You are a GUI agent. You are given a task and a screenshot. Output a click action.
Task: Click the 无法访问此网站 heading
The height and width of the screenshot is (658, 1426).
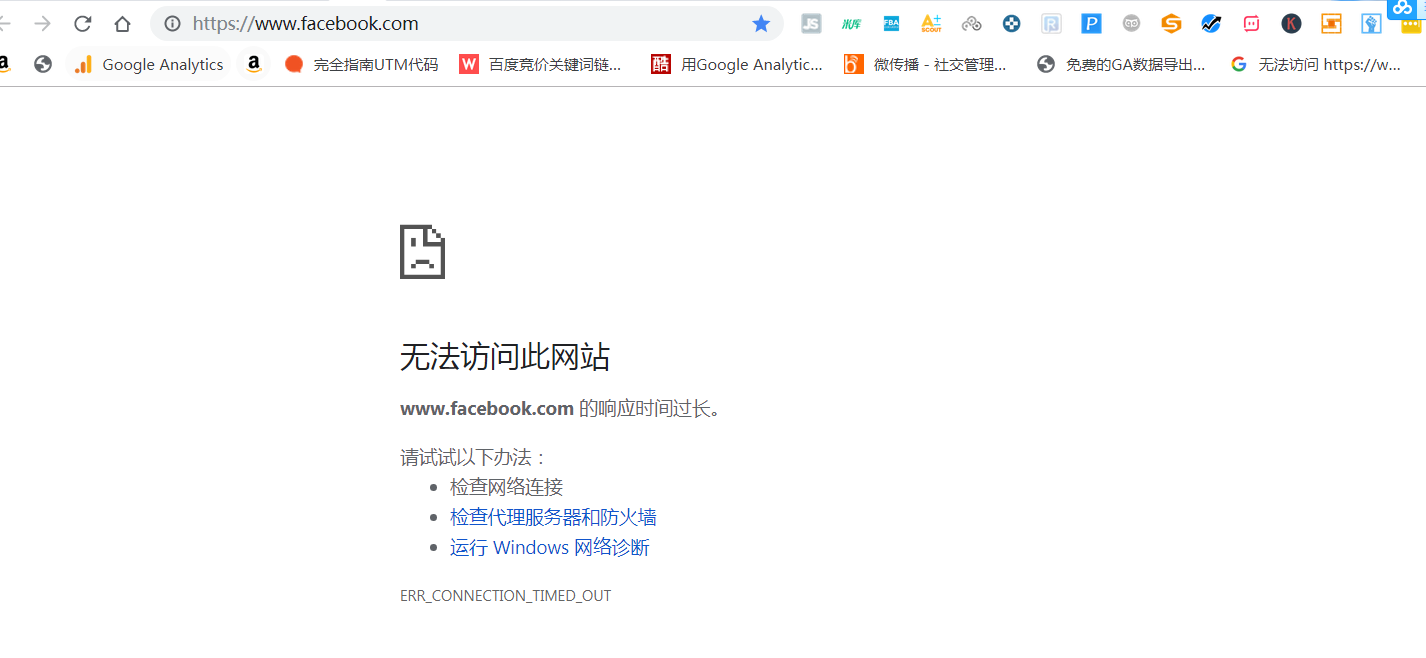(x=505, y=357)
